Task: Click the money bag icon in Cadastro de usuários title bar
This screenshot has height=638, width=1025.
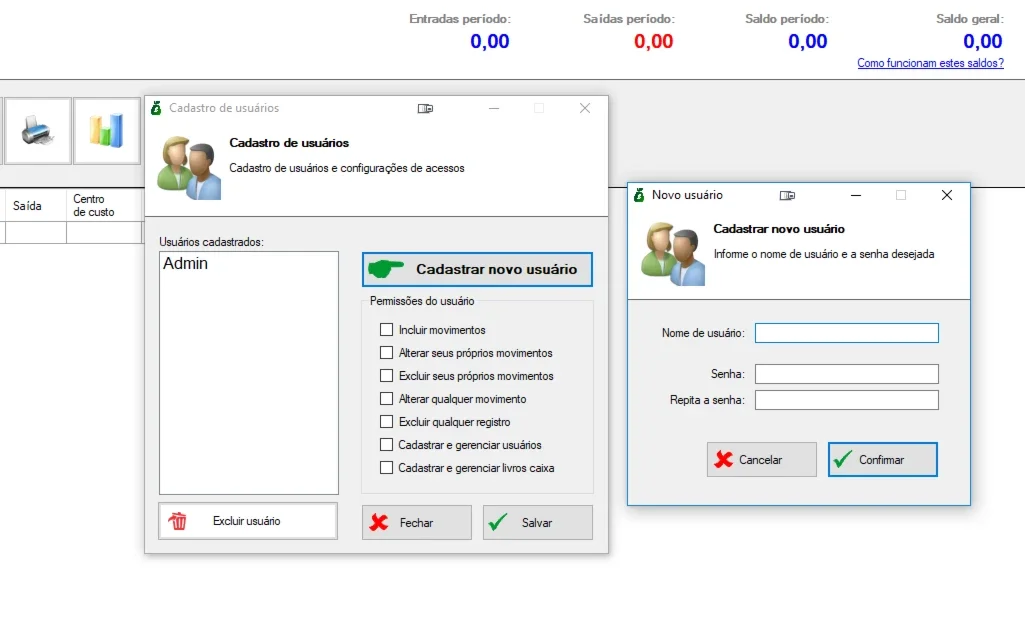Action: point(156,108)
